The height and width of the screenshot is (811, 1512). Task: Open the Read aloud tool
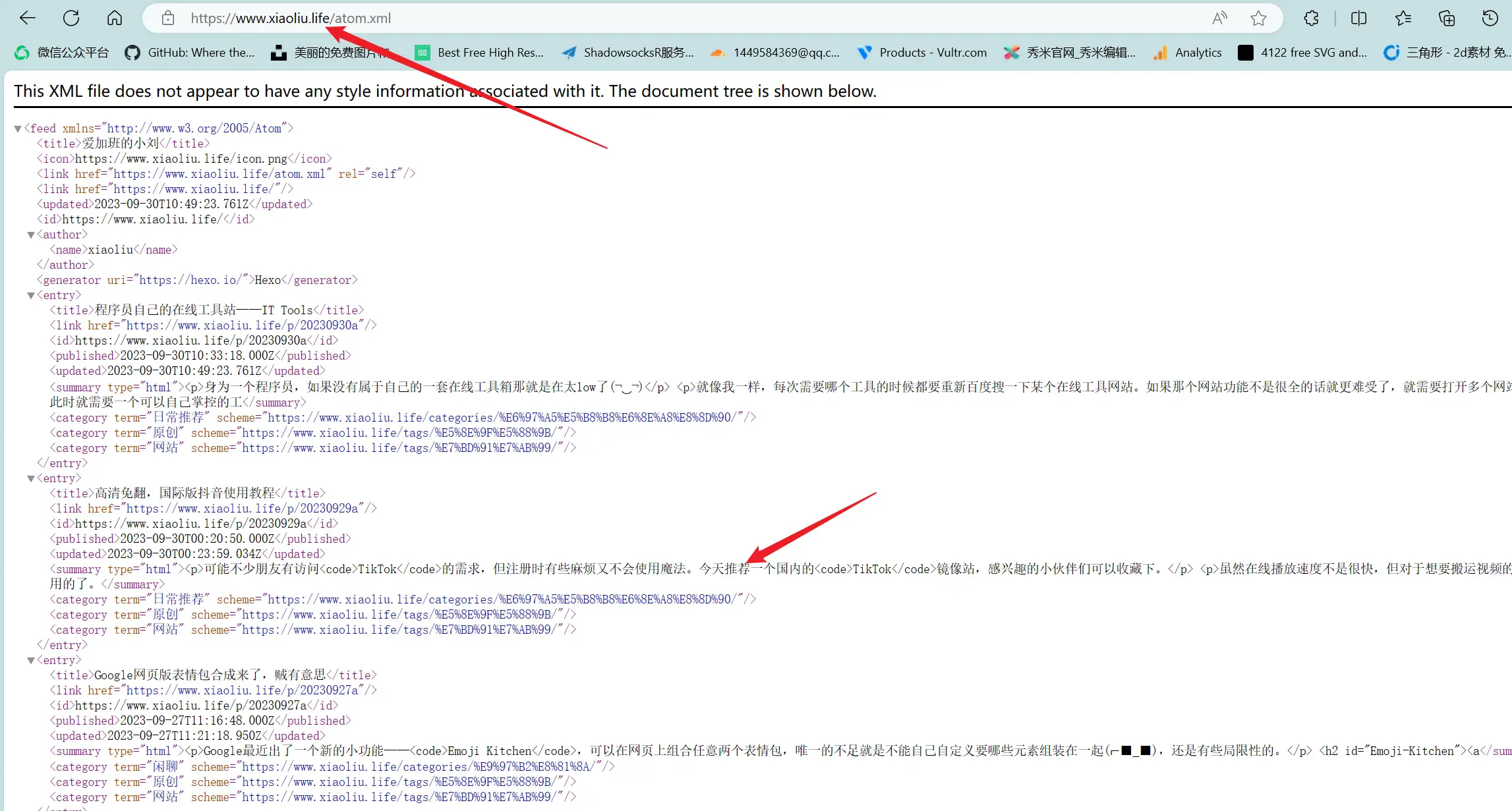1219,18
